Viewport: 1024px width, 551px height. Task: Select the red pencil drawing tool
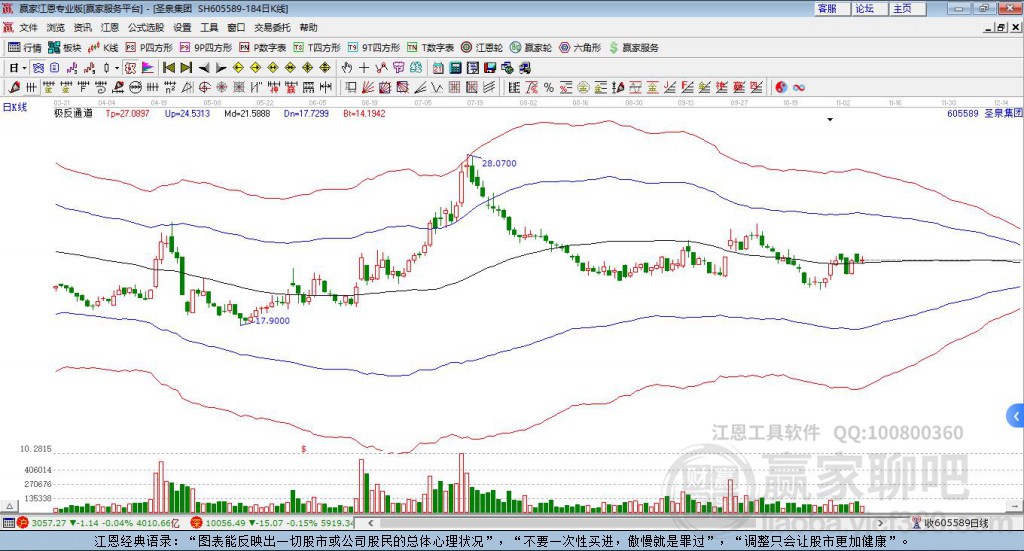[x=14, y=87]
